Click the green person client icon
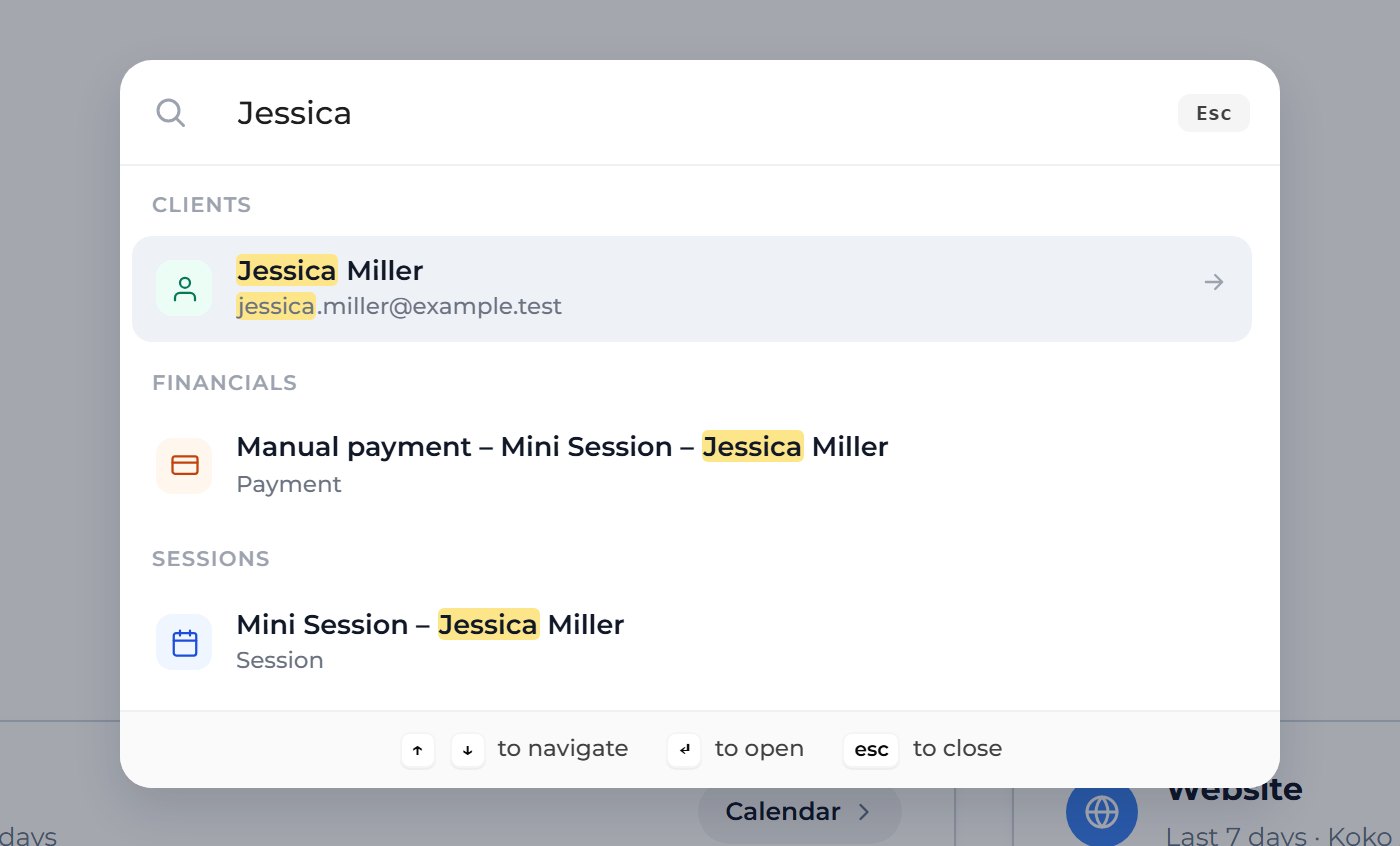This screenshot has width=1400, height=846. click(x=184, y=288)
